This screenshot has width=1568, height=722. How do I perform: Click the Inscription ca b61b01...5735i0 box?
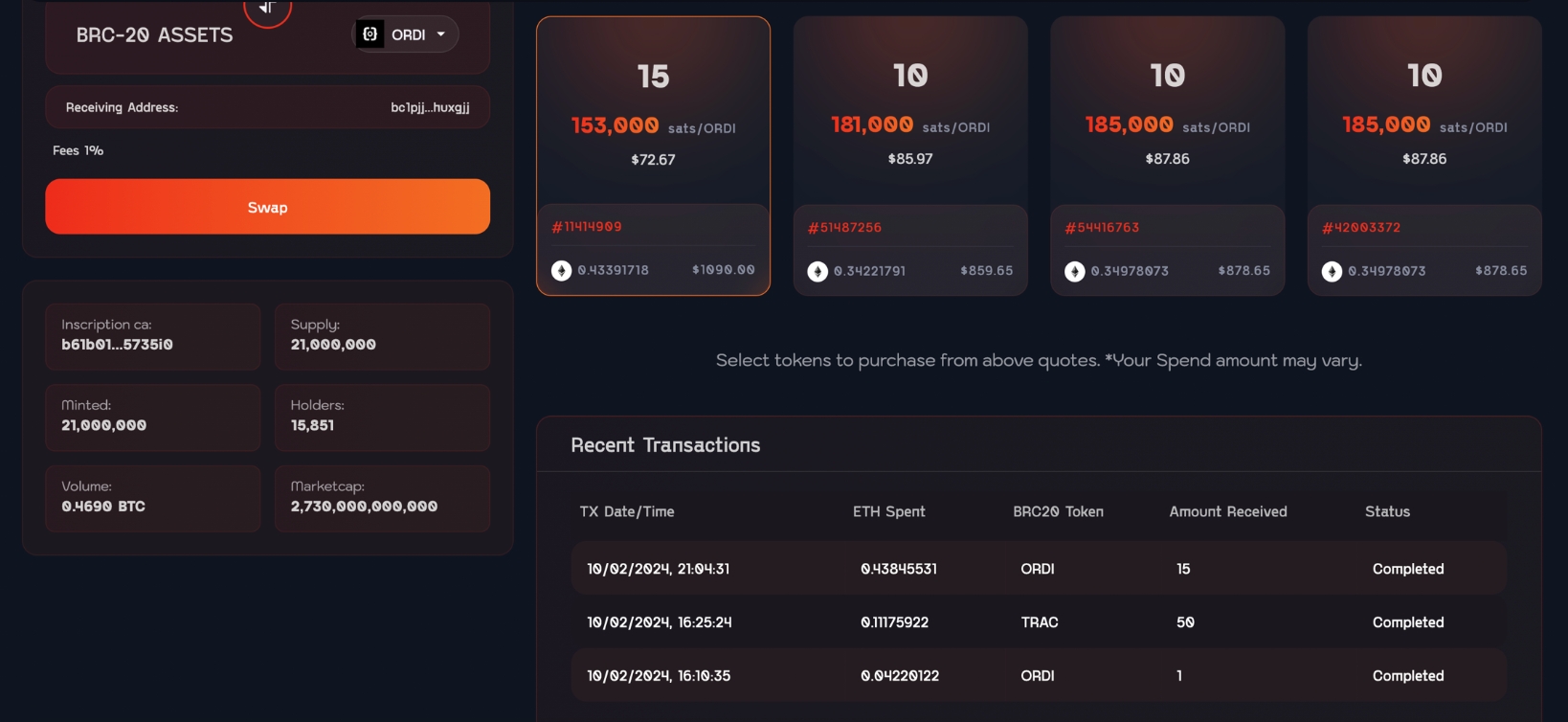click(x=153, y=336)
